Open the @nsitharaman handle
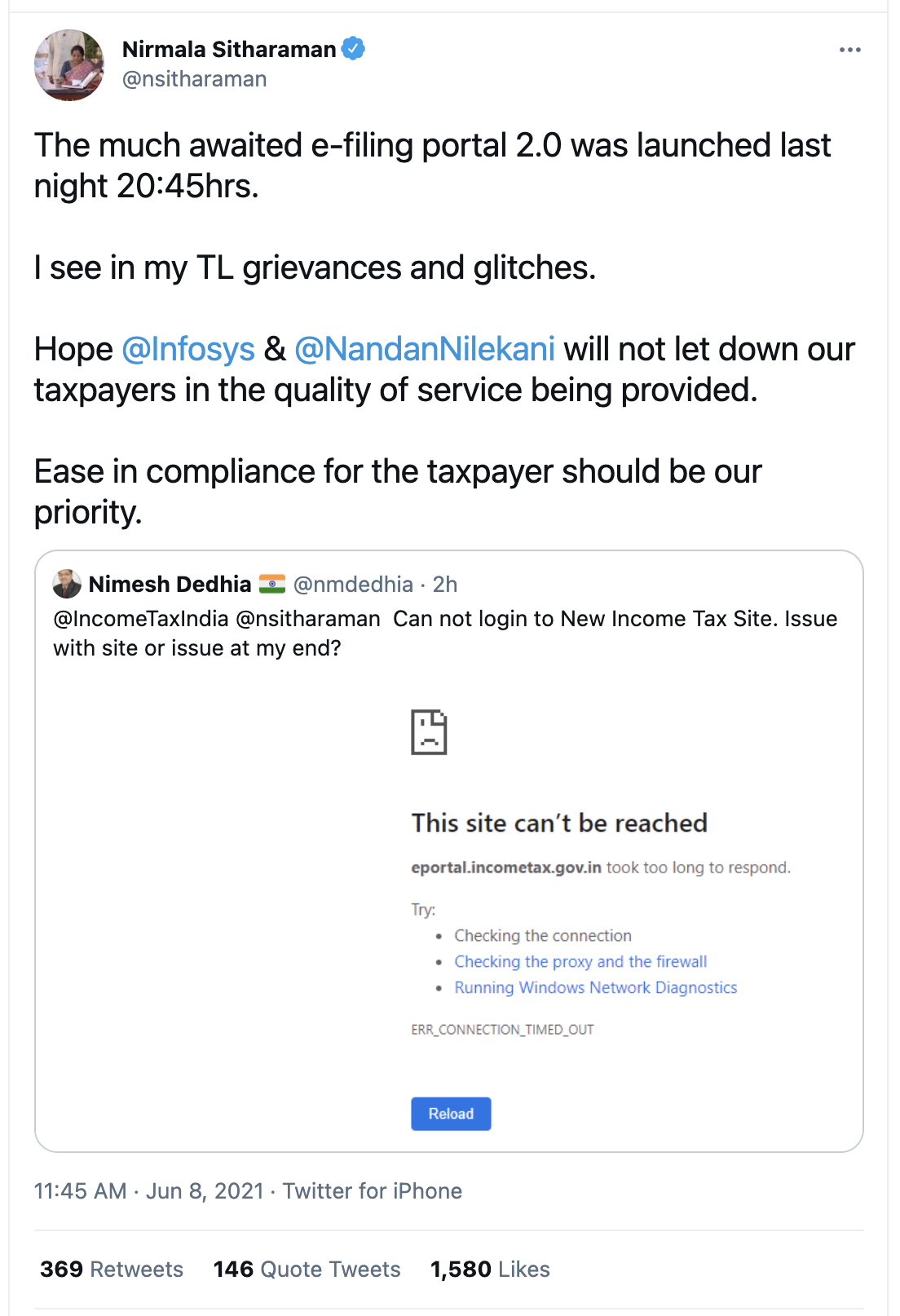Image resolution: width=900 pixels, height=1316 pixels. [x=194, y=79]
